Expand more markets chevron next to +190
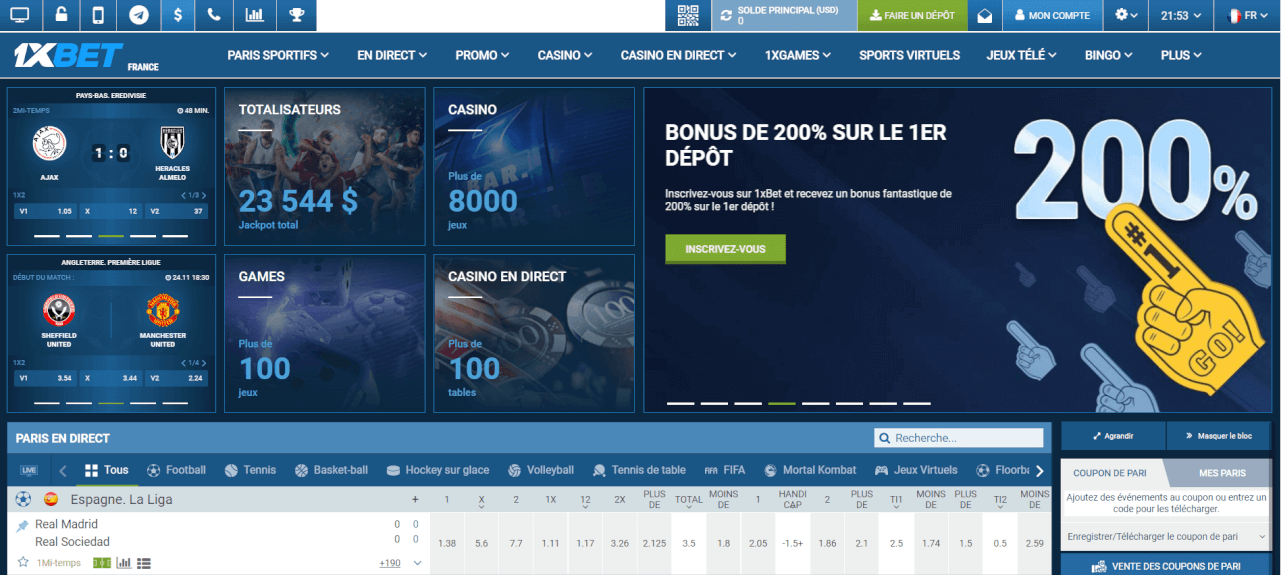1281x575 pixels. (x=418, y=563)
